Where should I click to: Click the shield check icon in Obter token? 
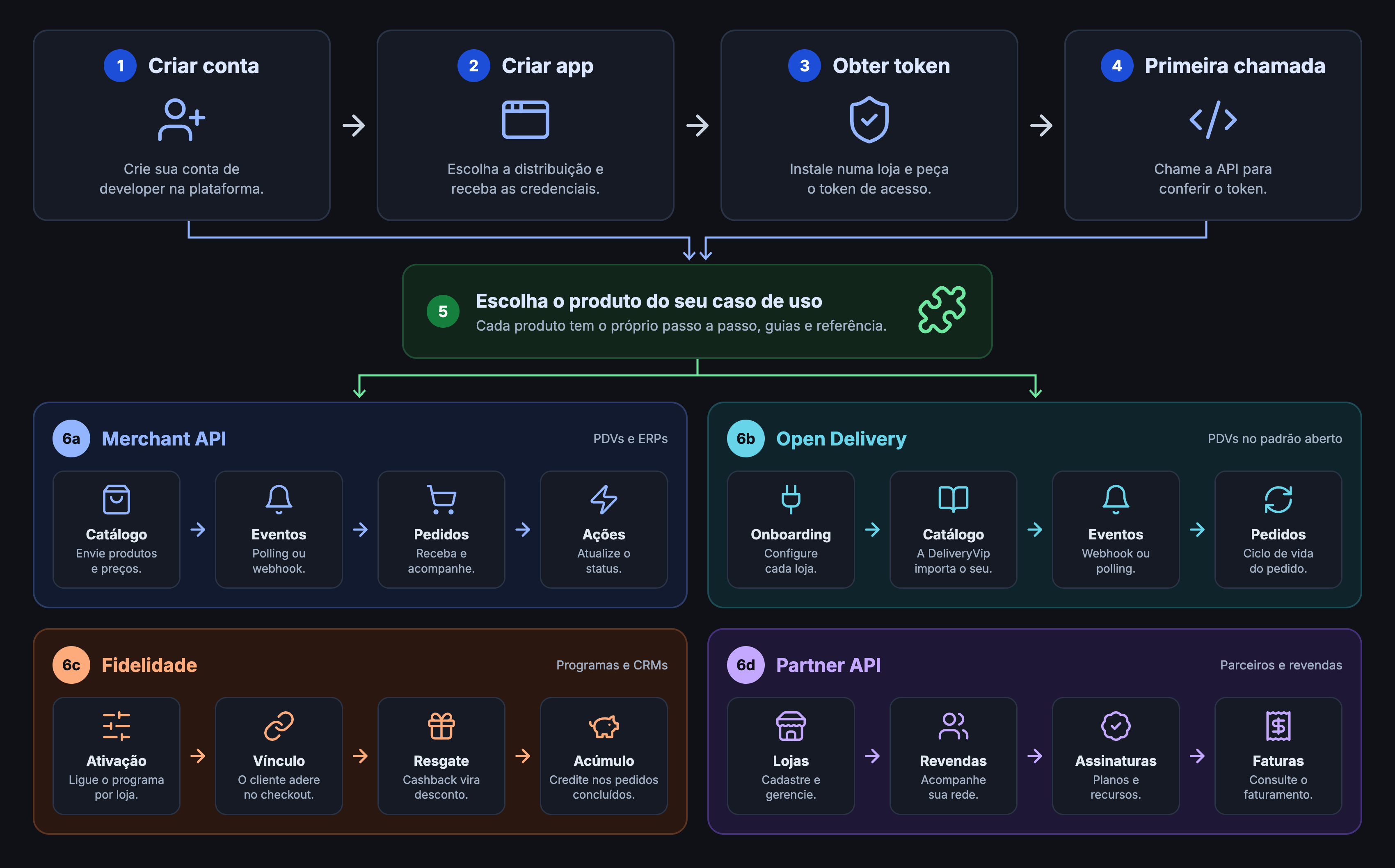(x=869, y=119)
